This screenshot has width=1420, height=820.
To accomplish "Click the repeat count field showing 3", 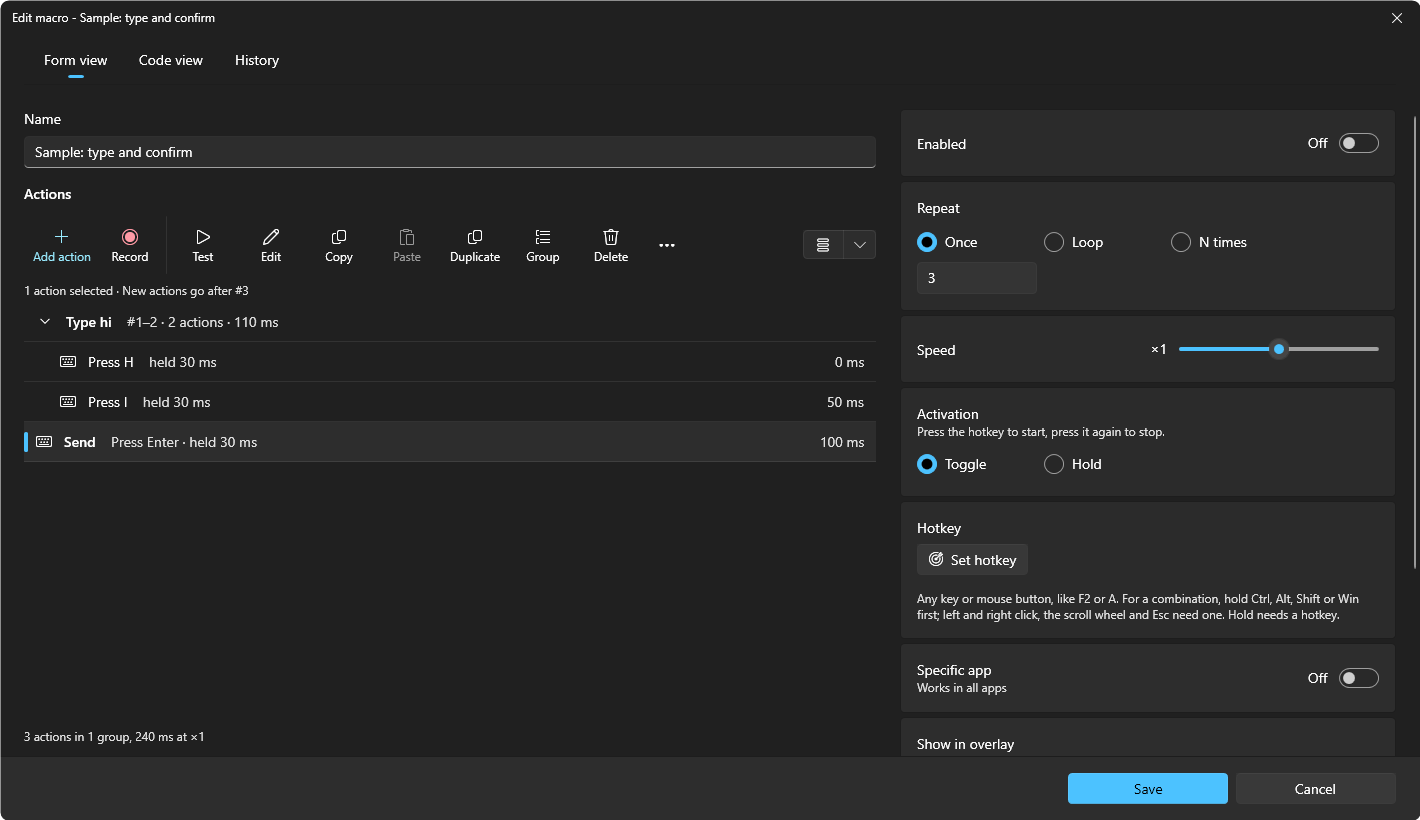I will click(977, 278).
